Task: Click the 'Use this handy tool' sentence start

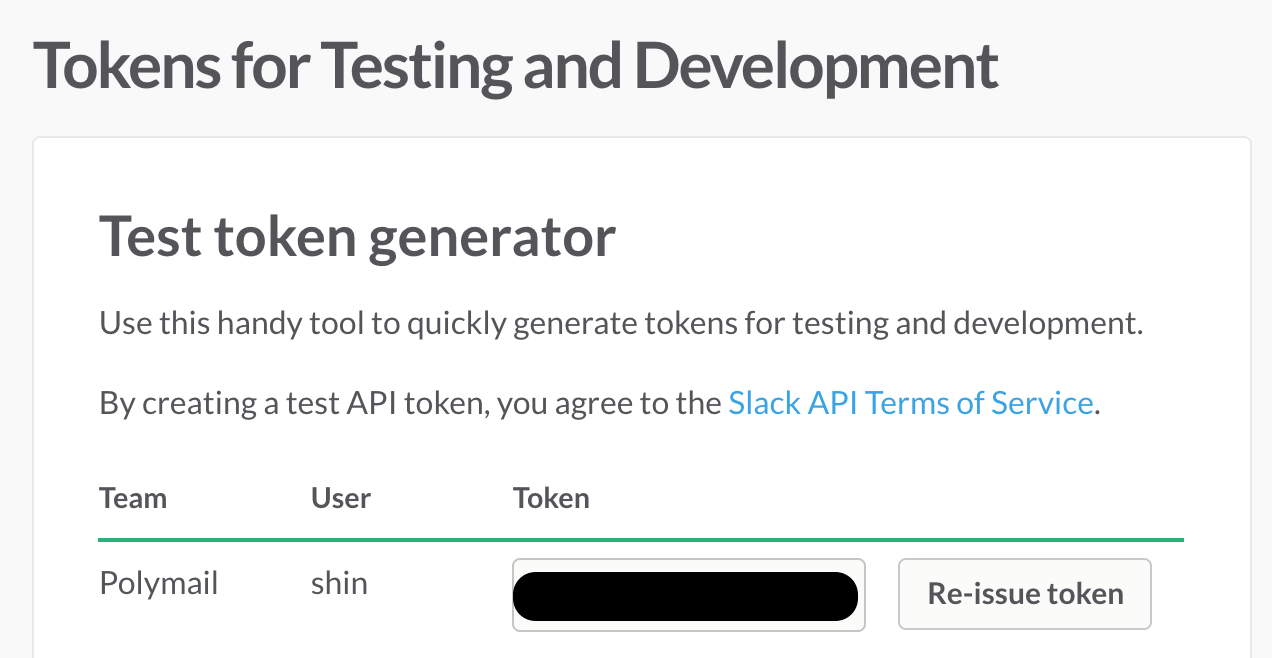Action: pos(200,324)
